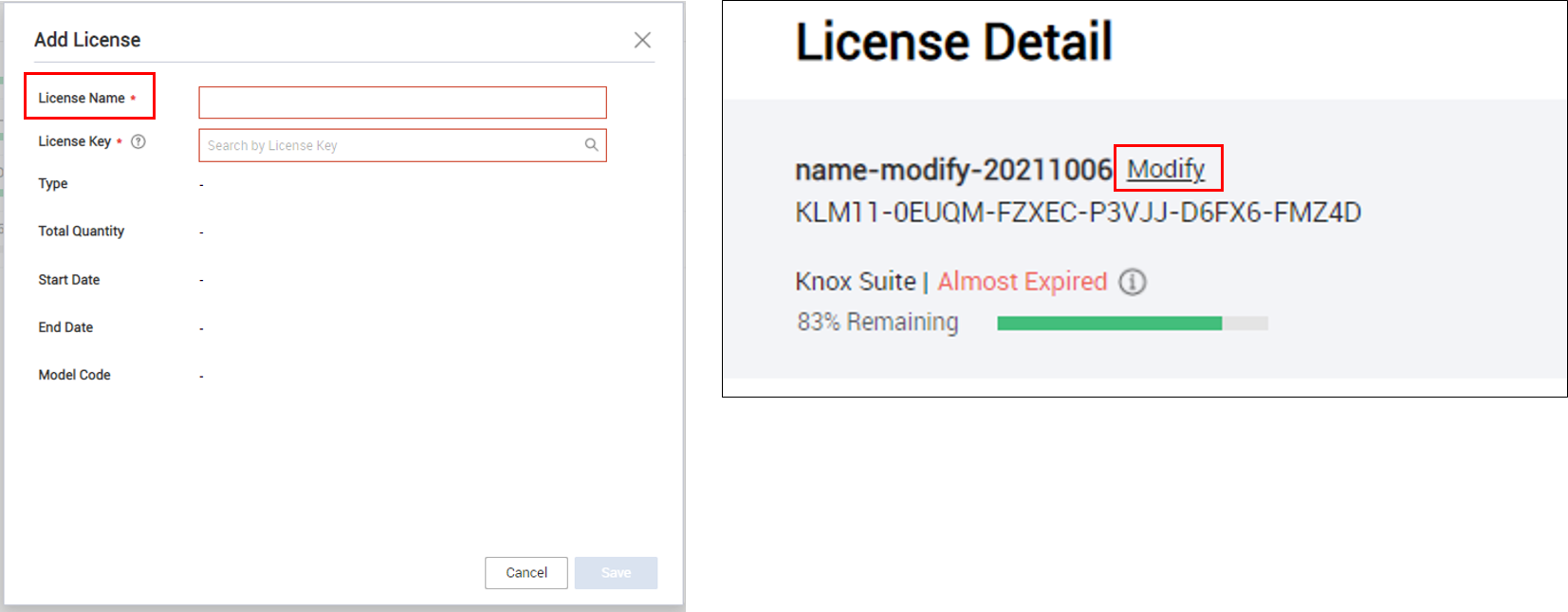
Task: Open the License Key help tooltip icon
Action: [138, 142]
